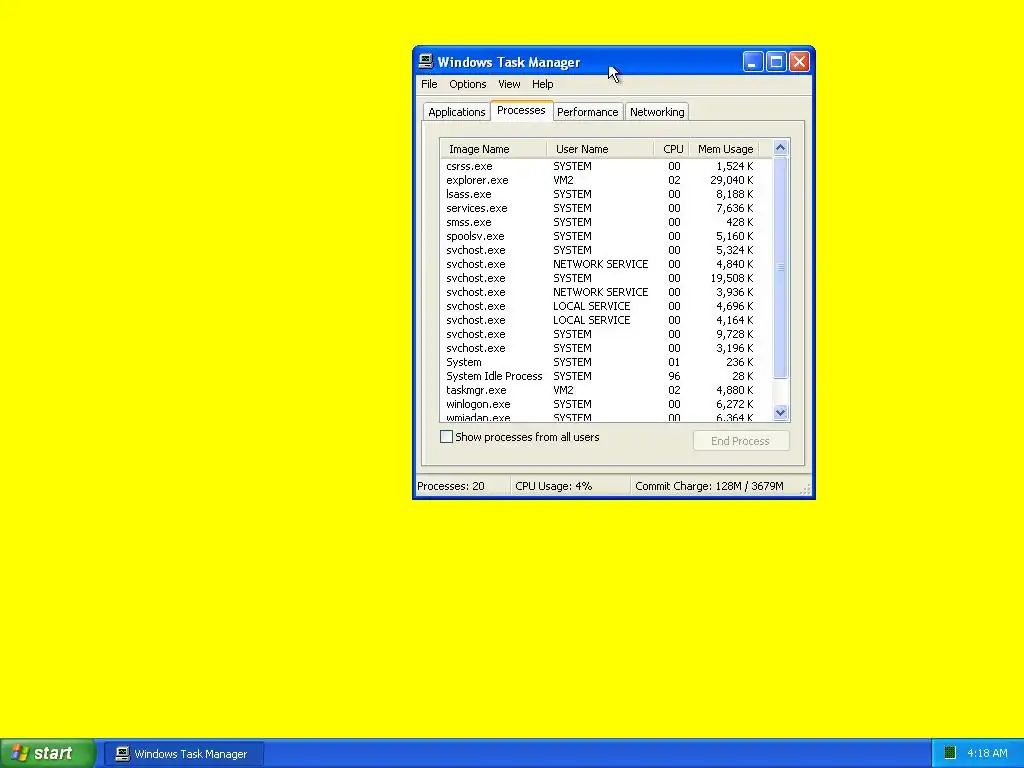Switch to the Applications tab
Screen dimensions: 1024x768
coord(456,112)
